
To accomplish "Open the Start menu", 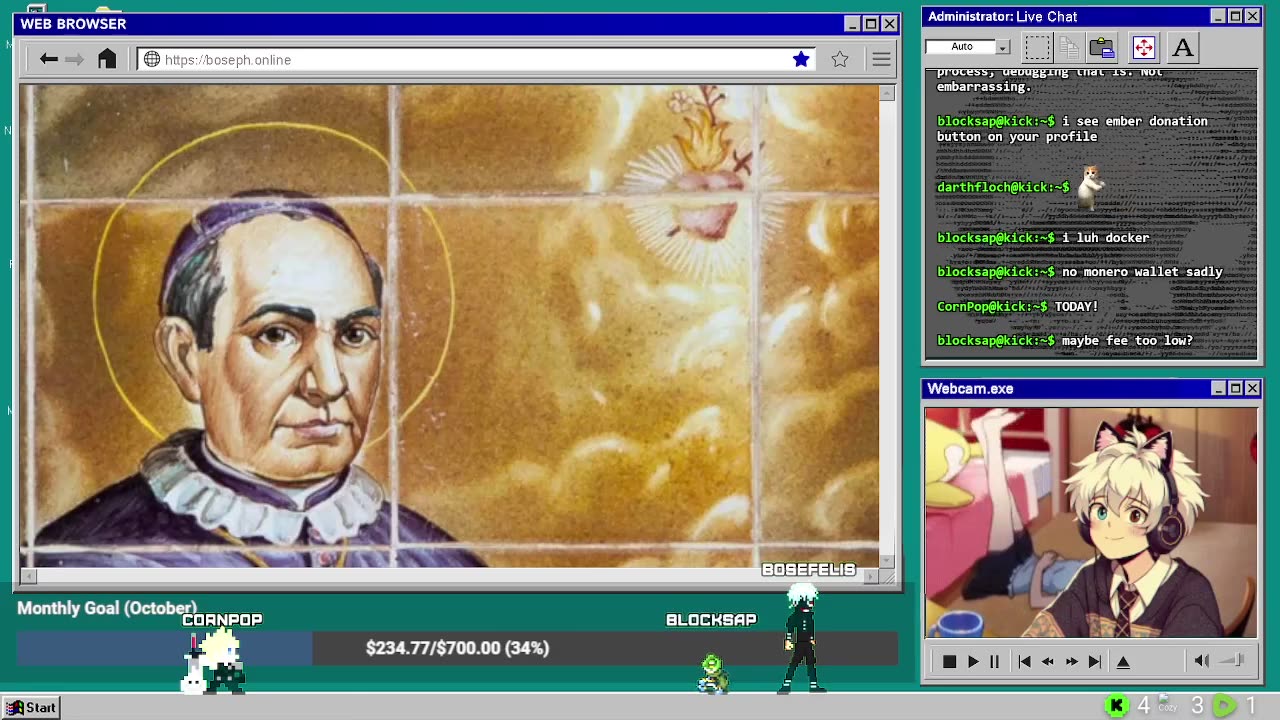I will tap(31, 707).
